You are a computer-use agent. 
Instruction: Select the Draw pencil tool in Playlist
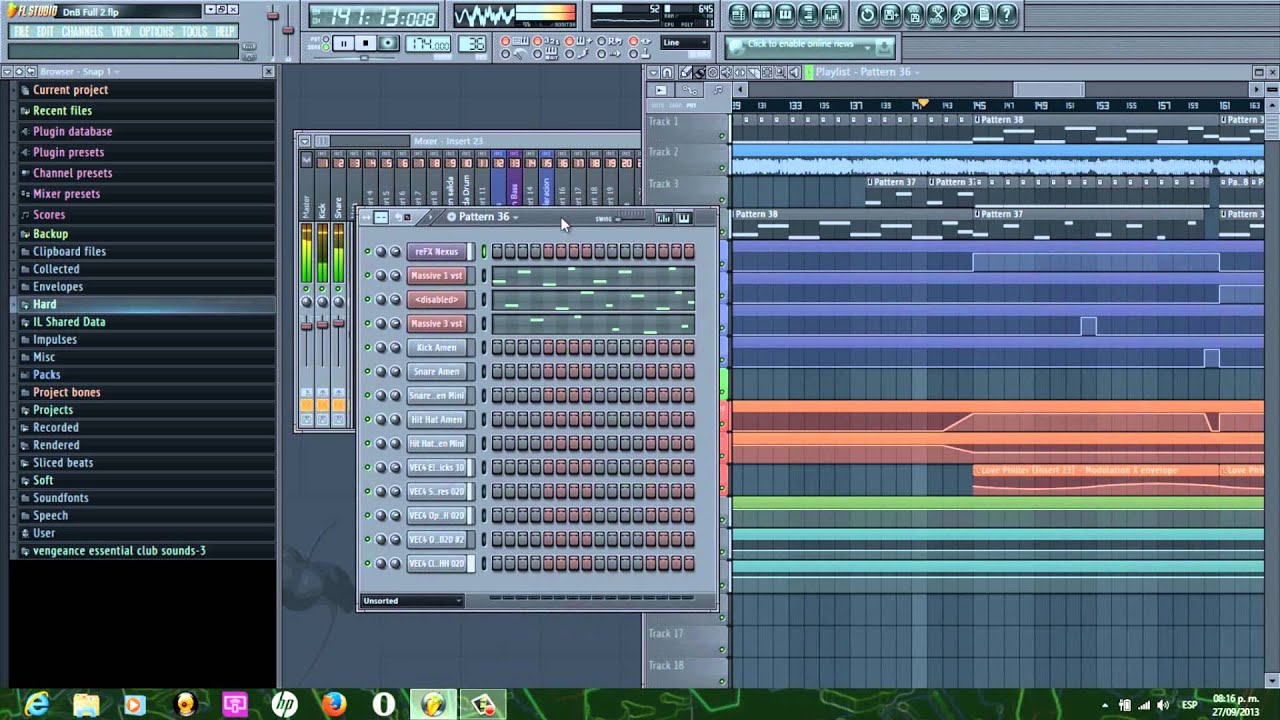point(685,72)
